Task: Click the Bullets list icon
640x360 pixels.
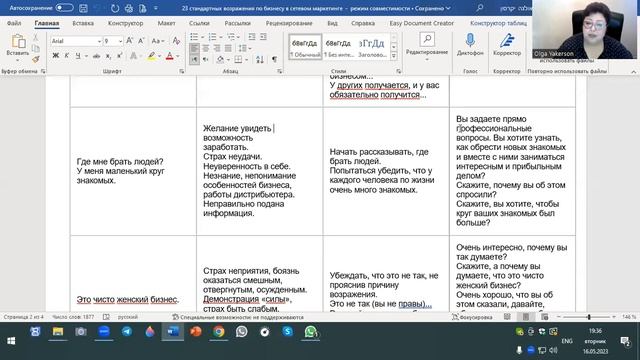Action: 194,37
